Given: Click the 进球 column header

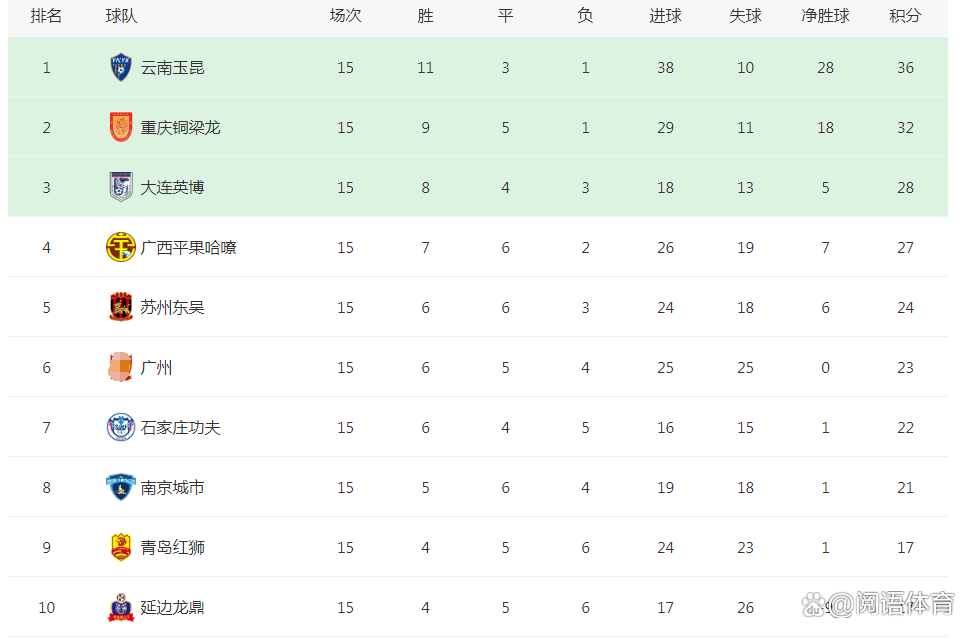Looking at the screenshot, I should point(665,16).
